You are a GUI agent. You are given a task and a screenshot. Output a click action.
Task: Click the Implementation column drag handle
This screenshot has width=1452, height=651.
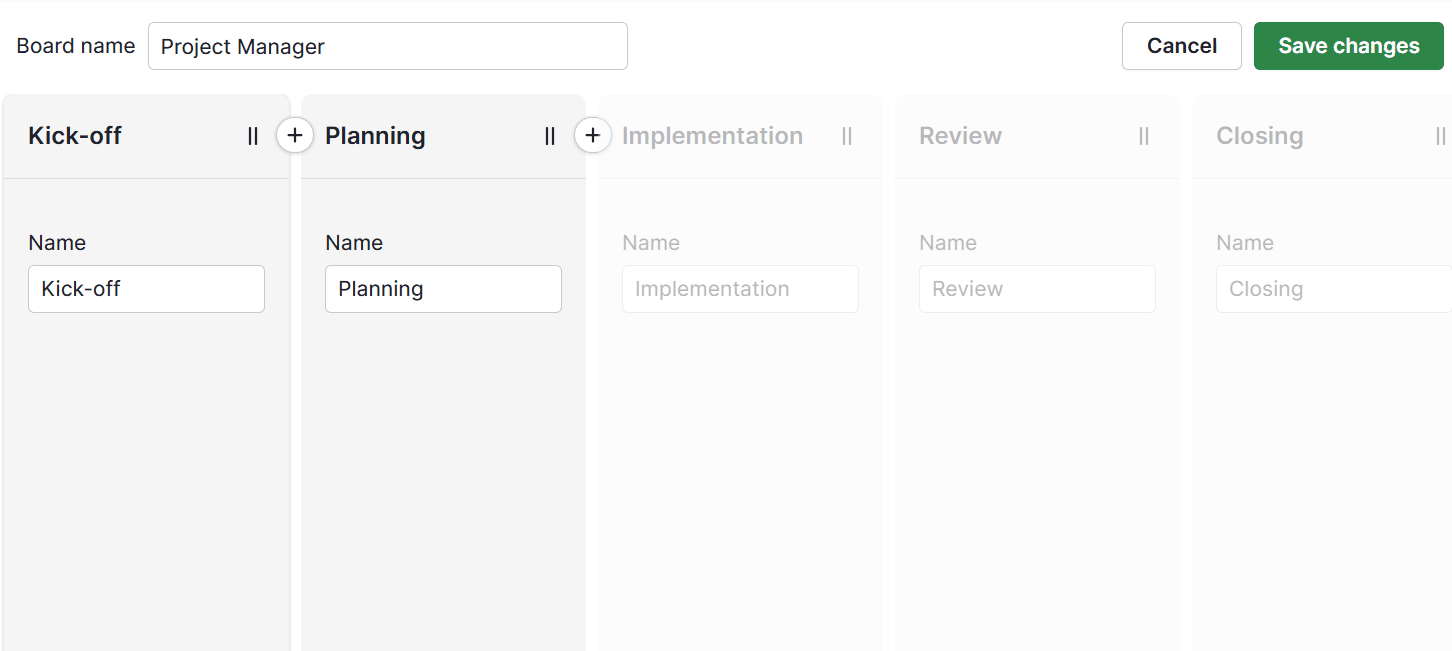847,136
